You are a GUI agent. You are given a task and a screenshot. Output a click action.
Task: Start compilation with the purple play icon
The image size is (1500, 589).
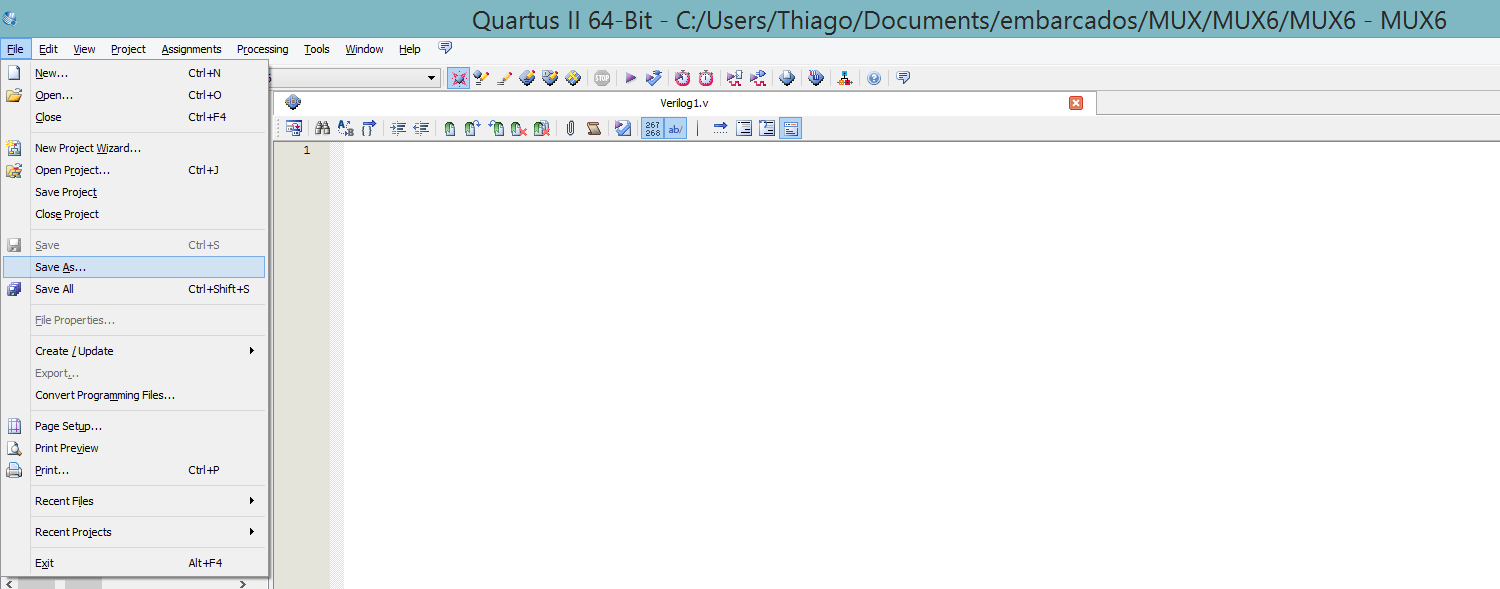[x=631, y=78]
